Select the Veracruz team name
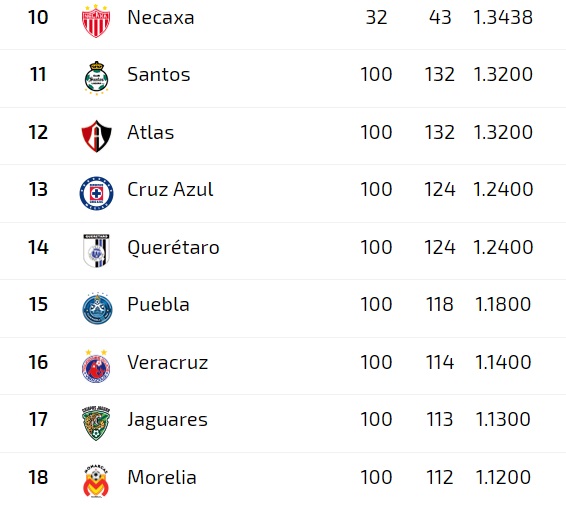 [x=167, y=362]
